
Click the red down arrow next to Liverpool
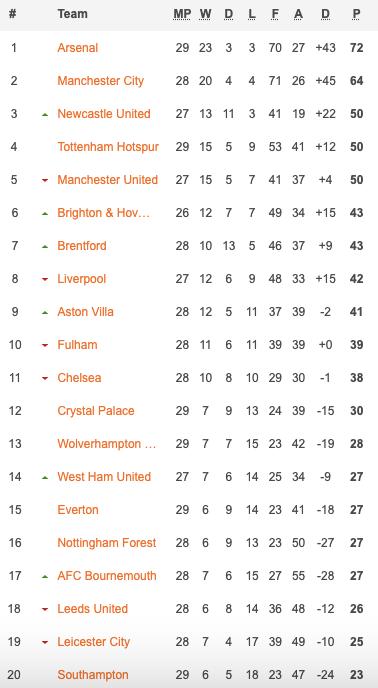coord(45,280)
